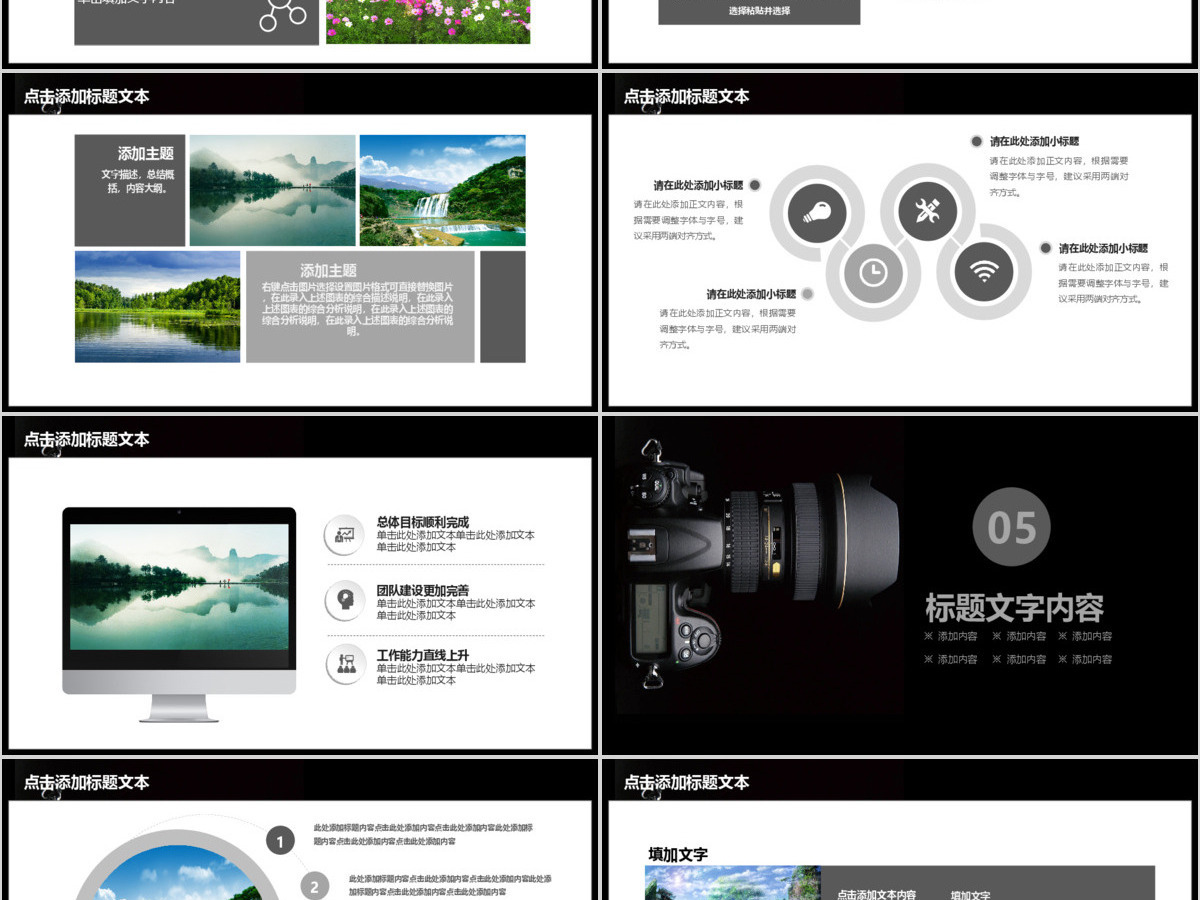Click the slide title above the iMac monitor
The image size is (1200, 900).
coord(87,439)
